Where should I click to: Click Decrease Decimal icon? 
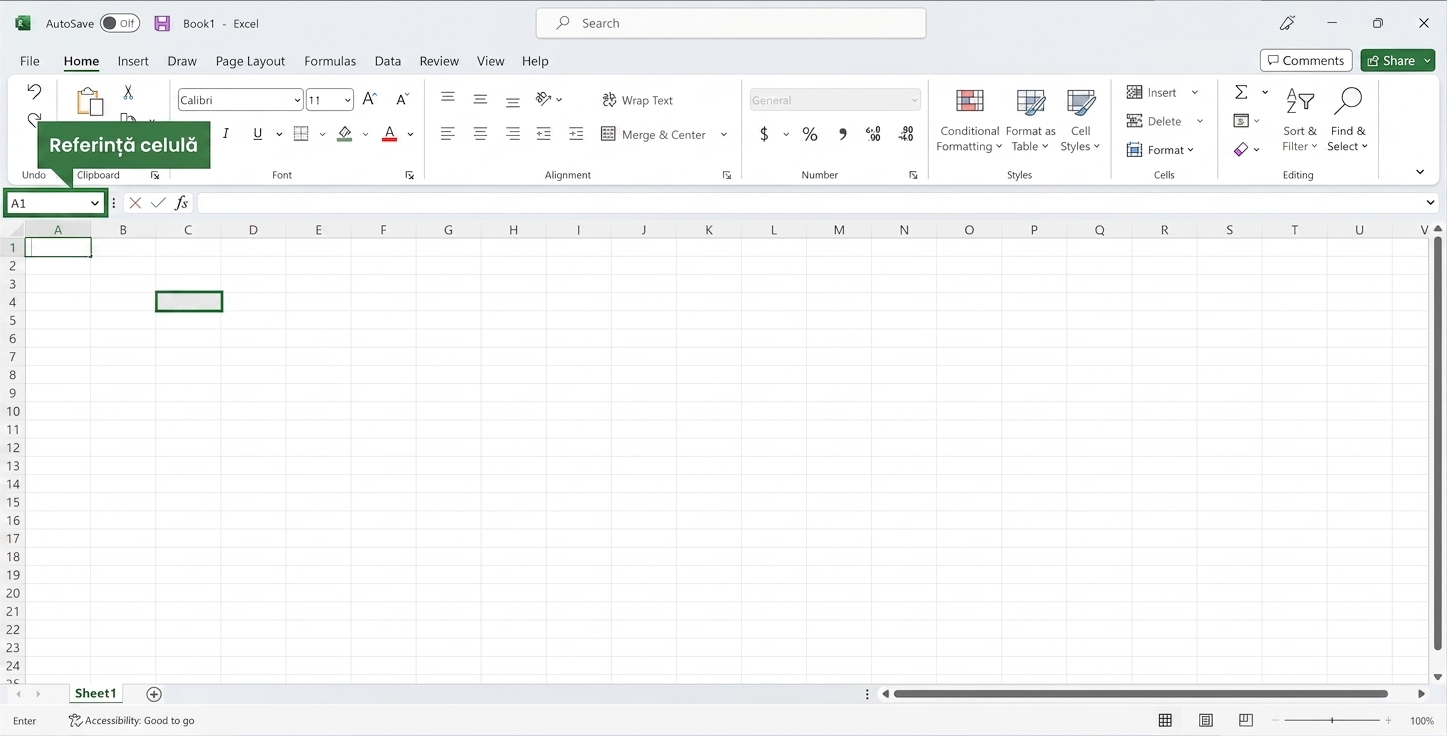906,134
